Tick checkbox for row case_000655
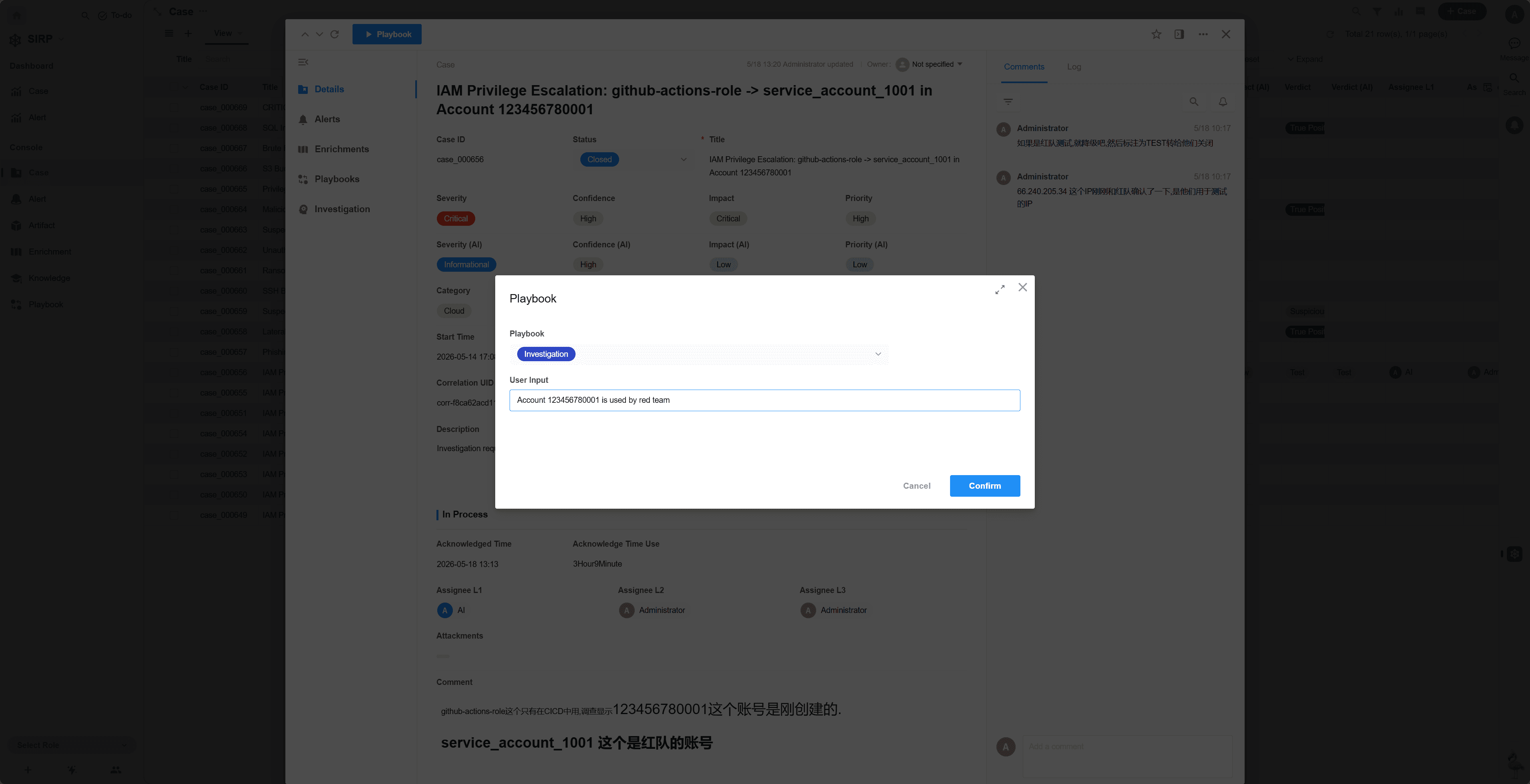Image resolution: width=1530 pixels, height=784 pixels. [x=174, y=393]
